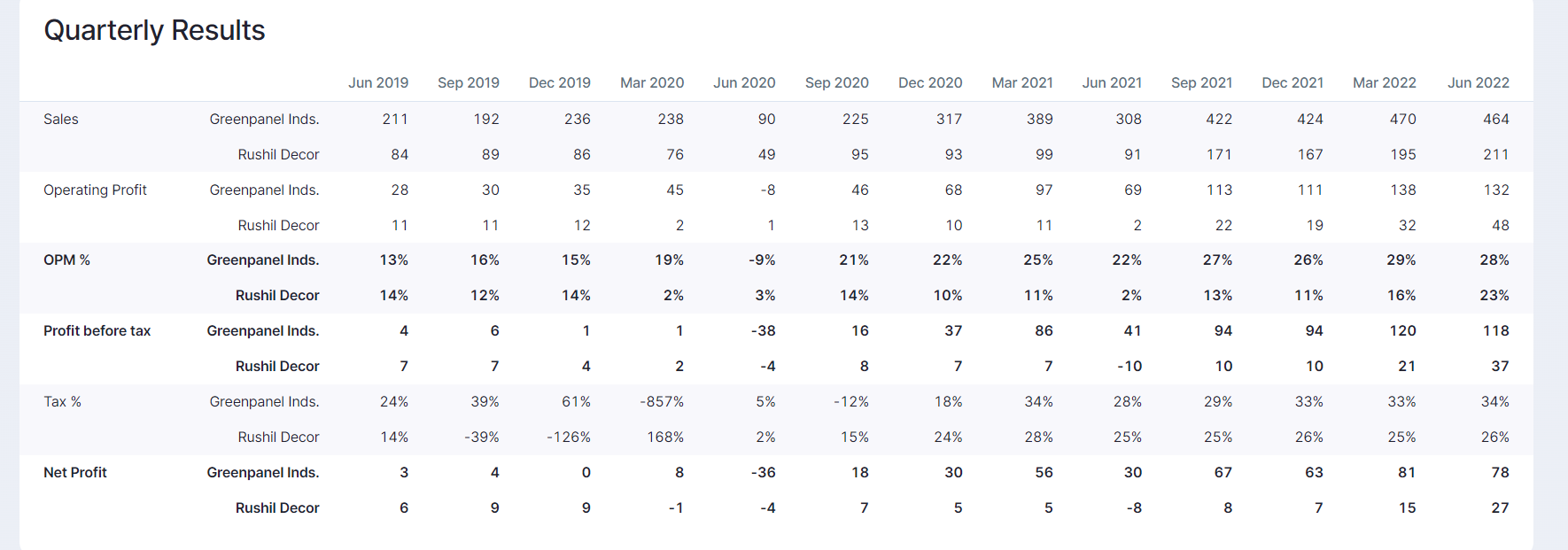Select the Profit before tax row label
Viewport: 1568px width, 550px height.
[x=97, y=330]
